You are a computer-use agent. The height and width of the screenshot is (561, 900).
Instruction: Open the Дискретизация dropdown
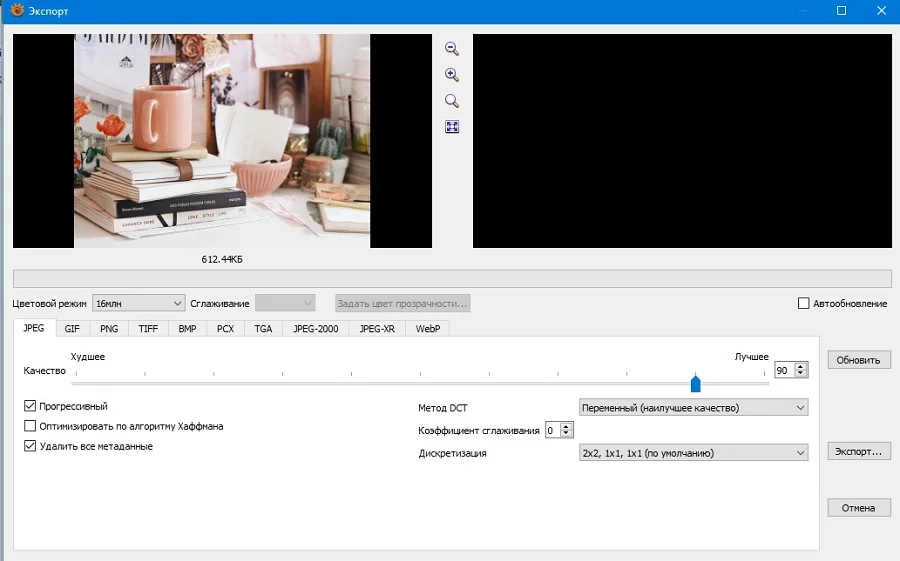(x=693, y=453)
